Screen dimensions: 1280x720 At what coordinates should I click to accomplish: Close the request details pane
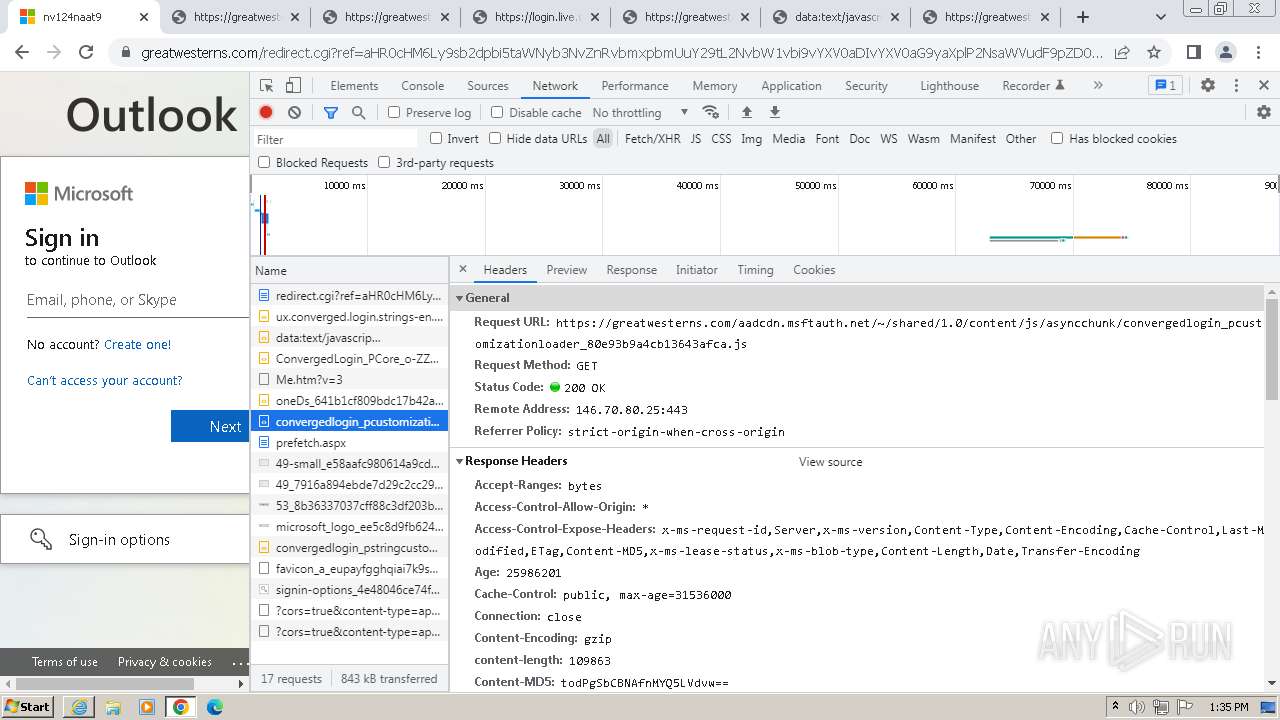(x=463, y=269)
